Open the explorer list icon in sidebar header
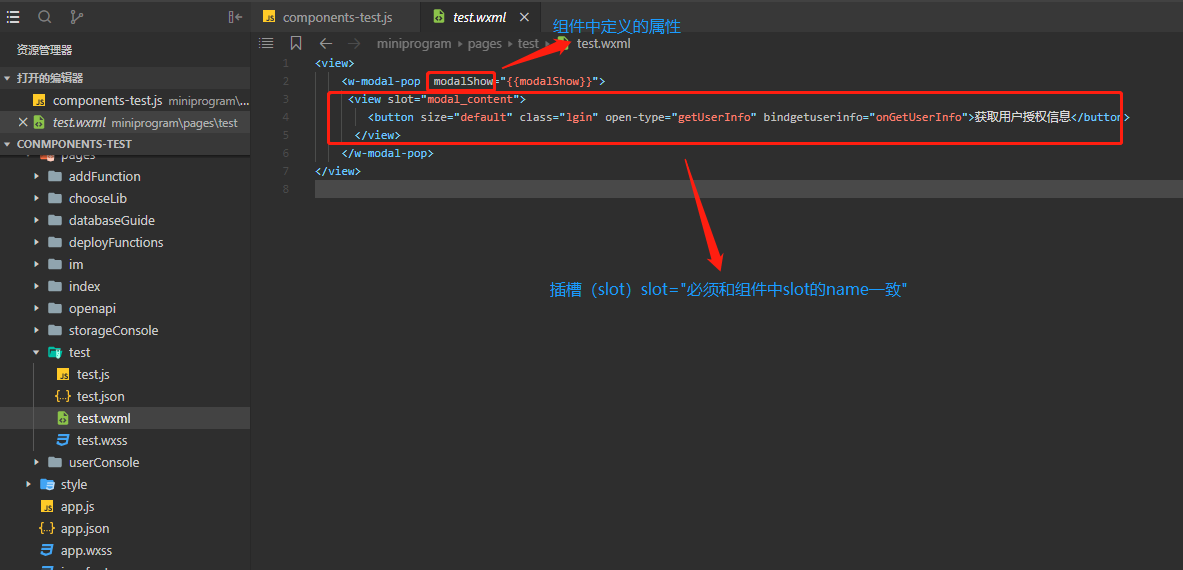Screen dimensions: 1183x570 pyautogui.click(x=13, y=17)
